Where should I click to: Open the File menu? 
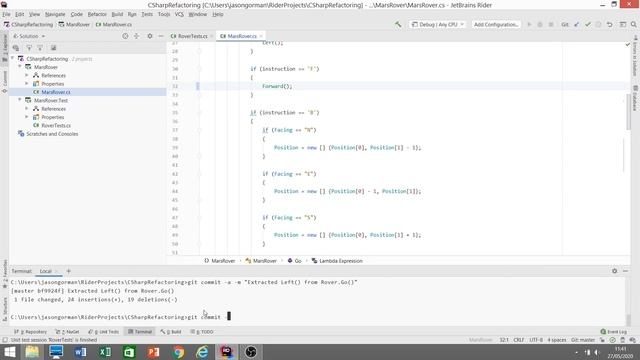tap(6, 14)
